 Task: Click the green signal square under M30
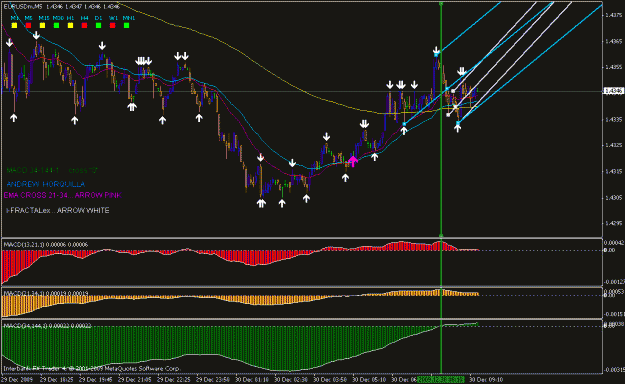pos(57,26)
